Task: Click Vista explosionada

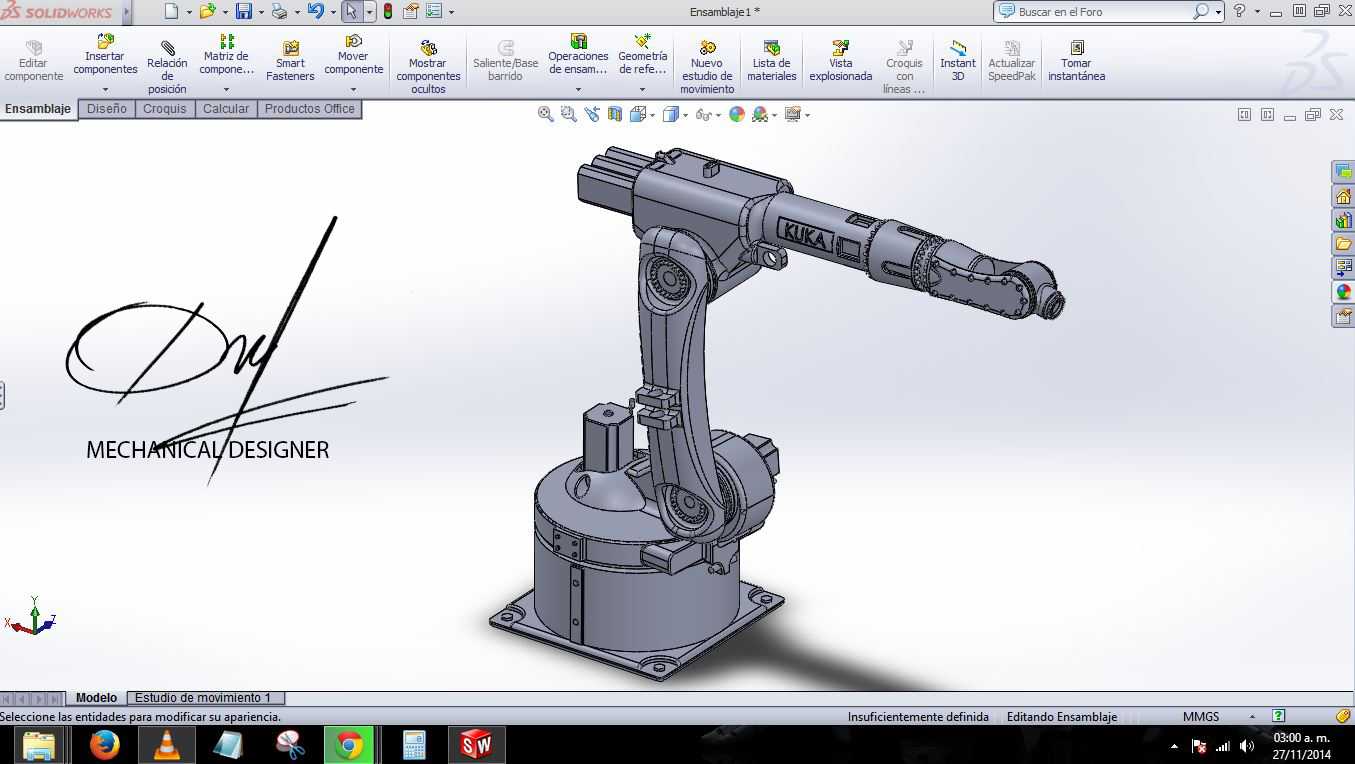Action: pyautogui.click(x=840, y=62)
